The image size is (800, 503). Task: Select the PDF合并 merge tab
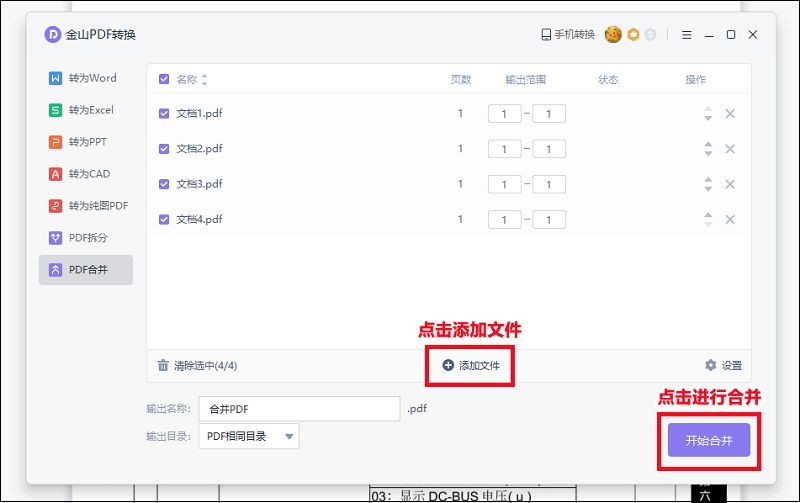tap(86, 270)
